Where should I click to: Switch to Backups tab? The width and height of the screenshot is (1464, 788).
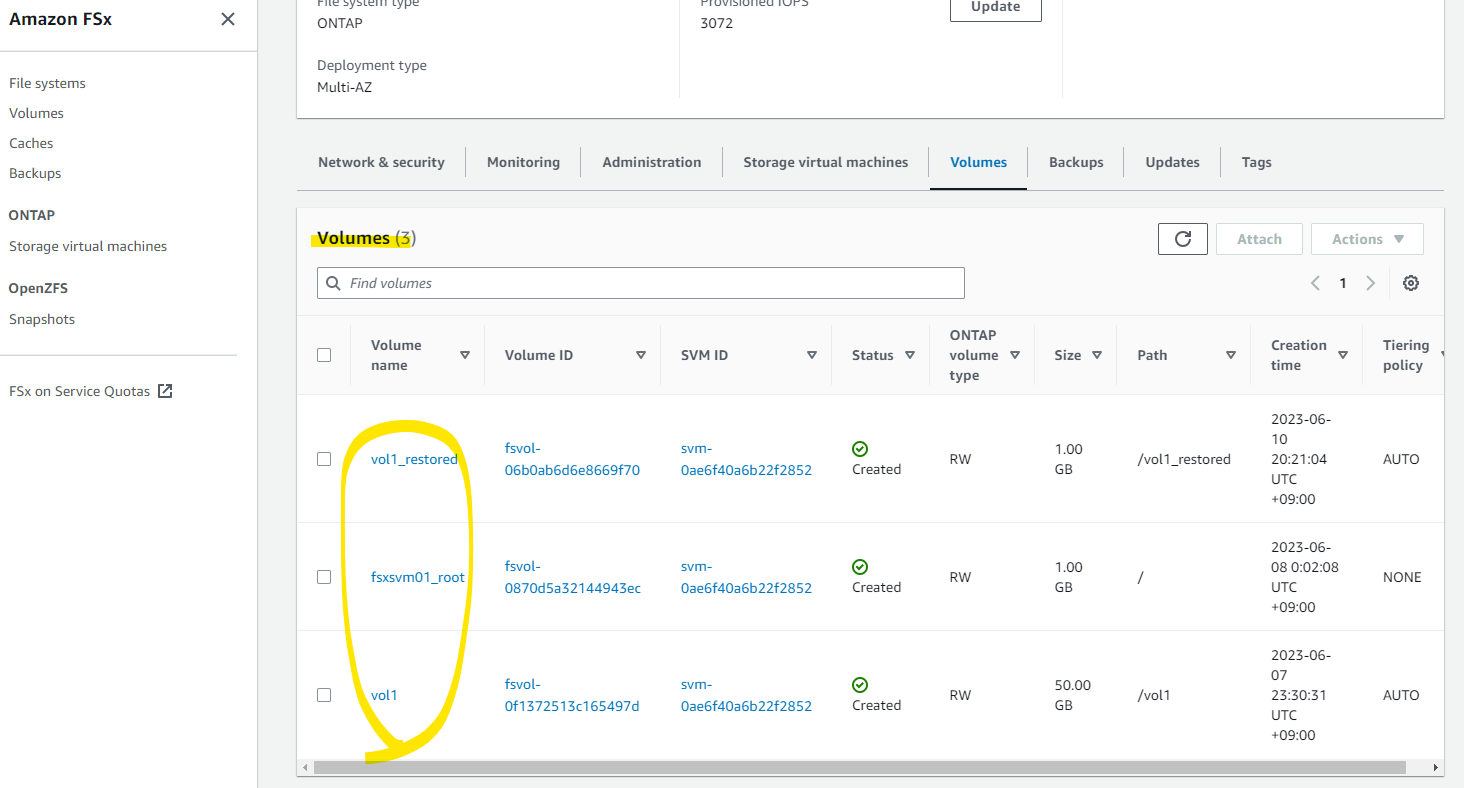[1076, 162]
